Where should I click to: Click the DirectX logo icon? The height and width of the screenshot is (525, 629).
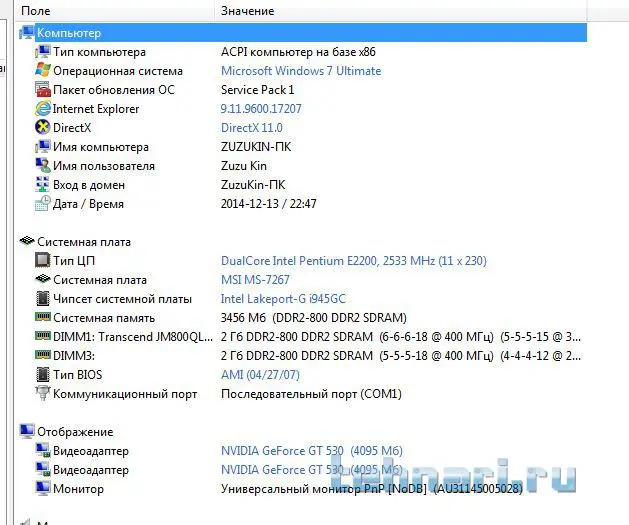coord(43,127)
